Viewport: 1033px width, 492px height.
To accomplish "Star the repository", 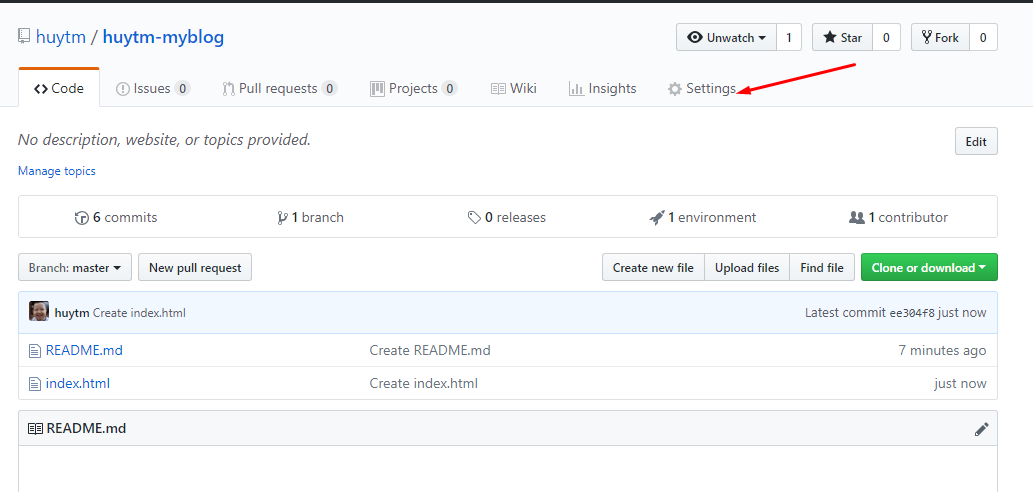I will (843, 38).
